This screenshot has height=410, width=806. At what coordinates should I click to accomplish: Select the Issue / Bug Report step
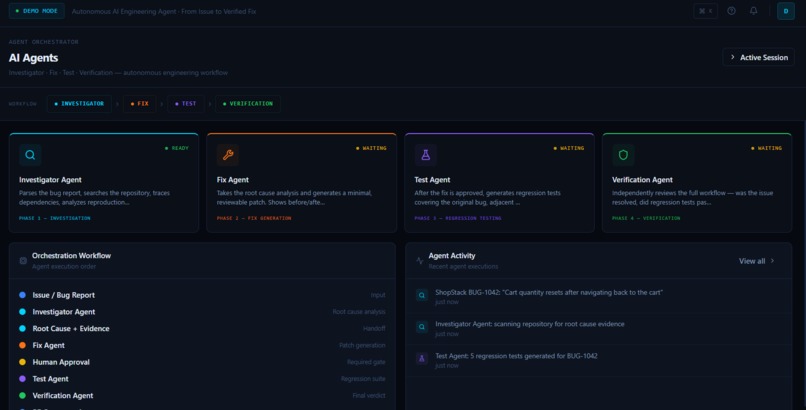coord(203,295)
